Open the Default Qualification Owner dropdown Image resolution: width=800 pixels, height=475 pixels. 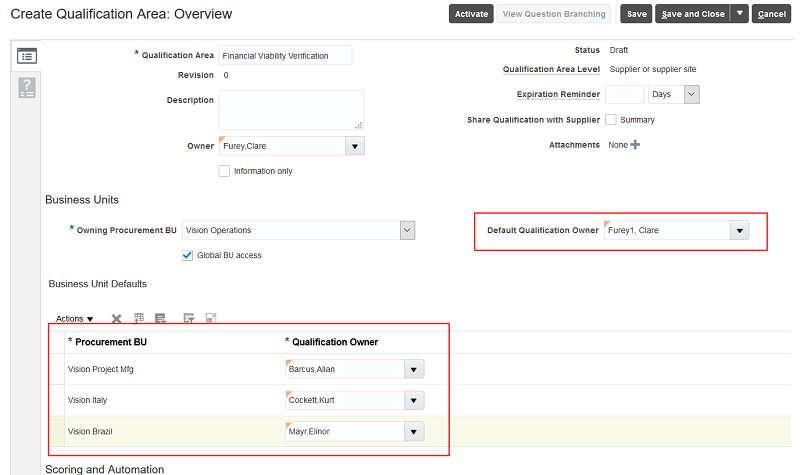738,231
